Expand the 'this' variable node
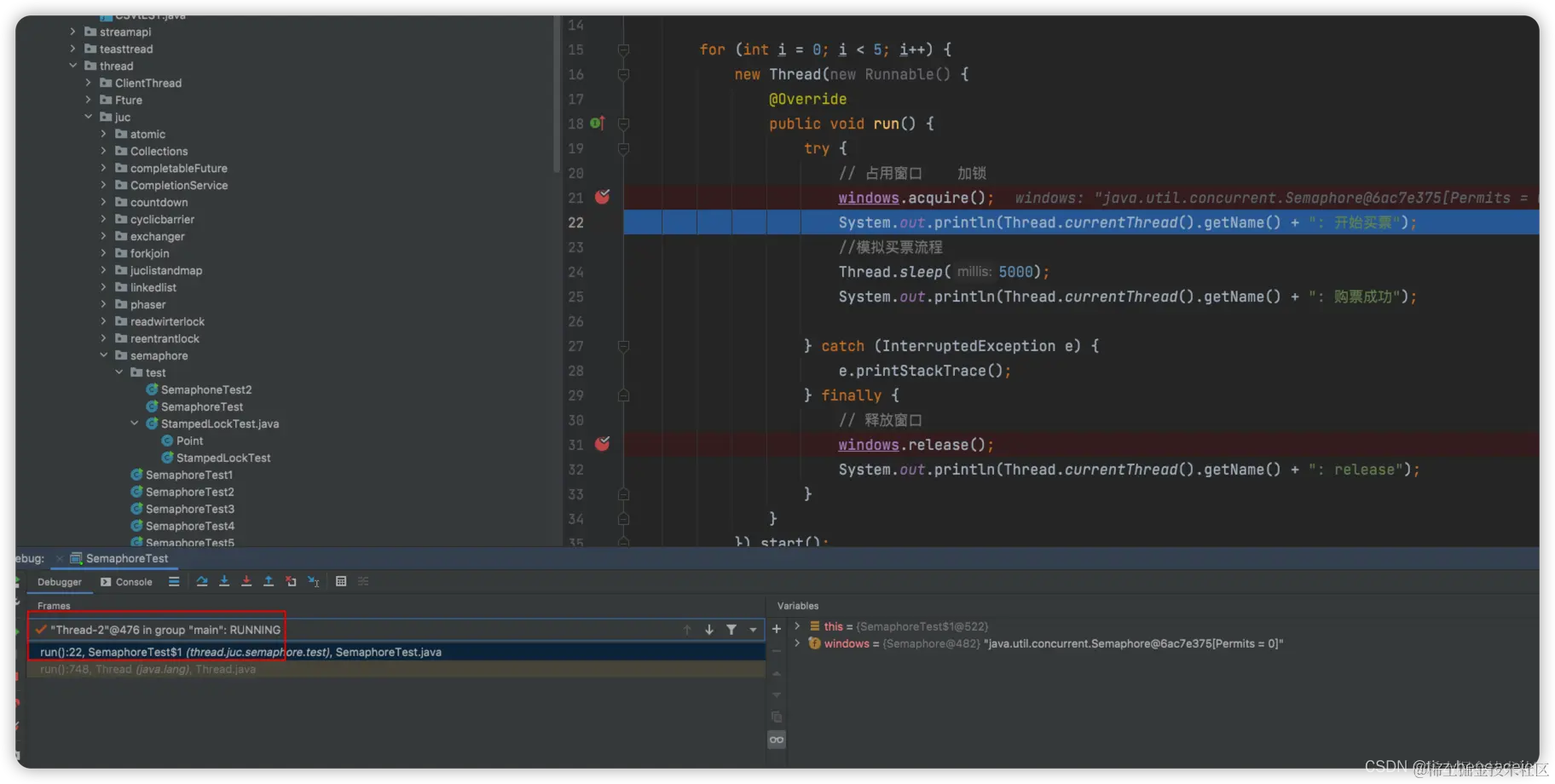This screenshot has width=1555, height=784. tap(797, 626)
